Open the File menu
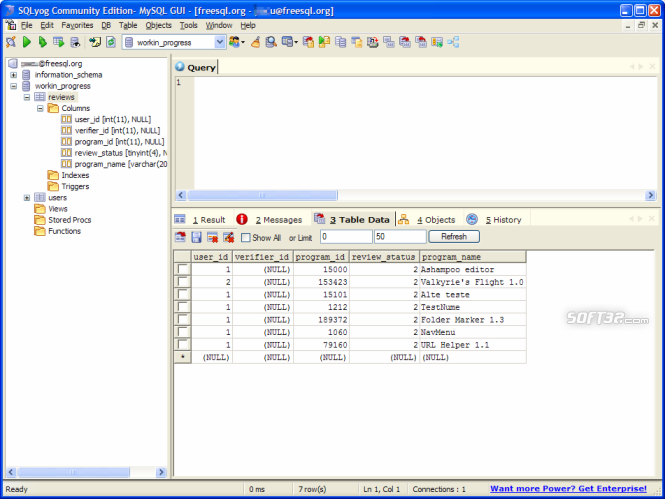This screenshot has width=665, height=499. [x=27, y=25]
